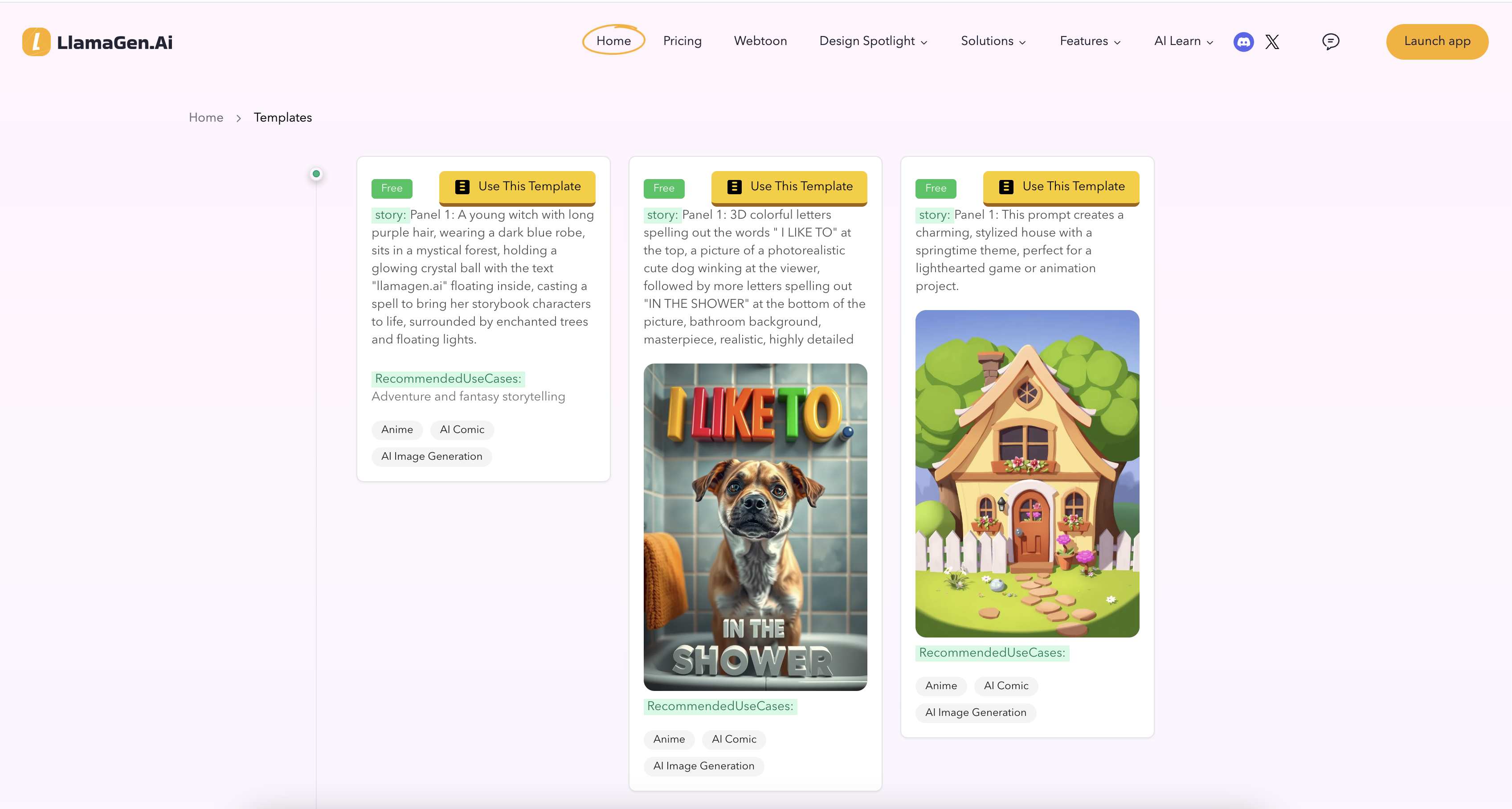1512x809 pixels.
Task: Open the cartoon house image thumbnail
Action: coord(1026,473)
